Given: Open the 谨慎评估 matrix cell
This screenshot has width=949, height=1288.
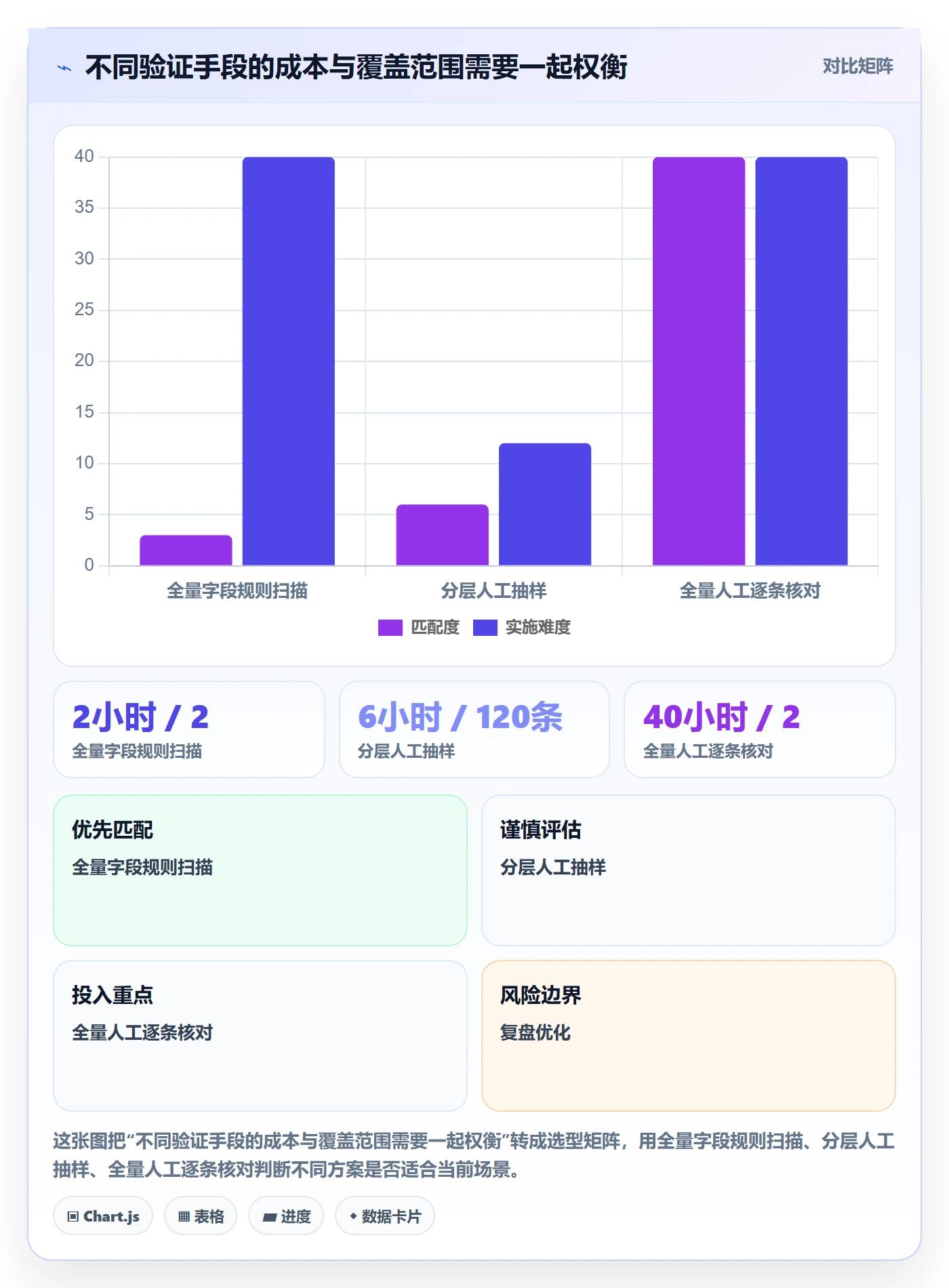Looking at the screenshot, I should pyautogui.click(x=689, y=870).
